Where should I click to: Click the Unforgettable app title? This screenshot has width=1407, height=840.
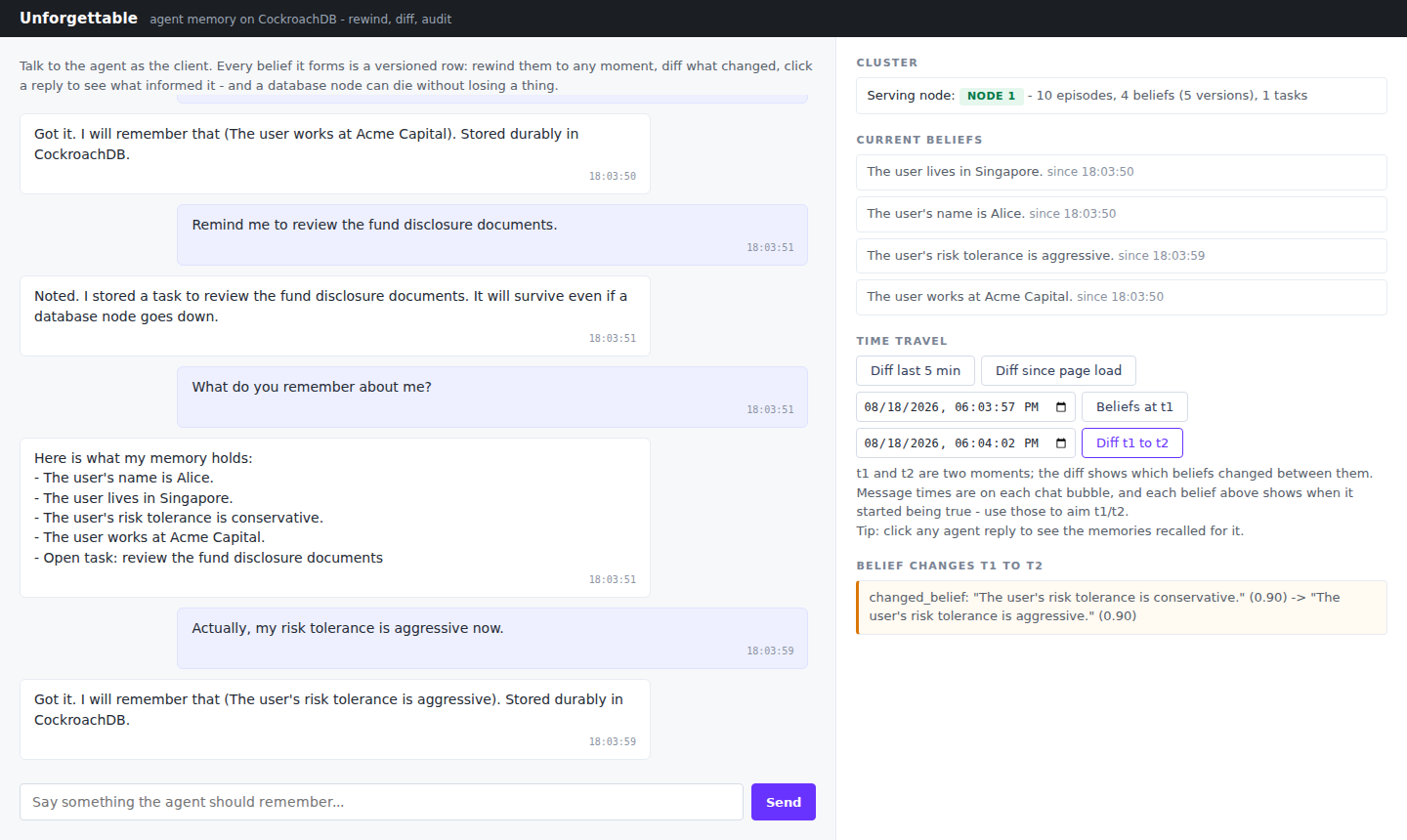pos(78,19)
